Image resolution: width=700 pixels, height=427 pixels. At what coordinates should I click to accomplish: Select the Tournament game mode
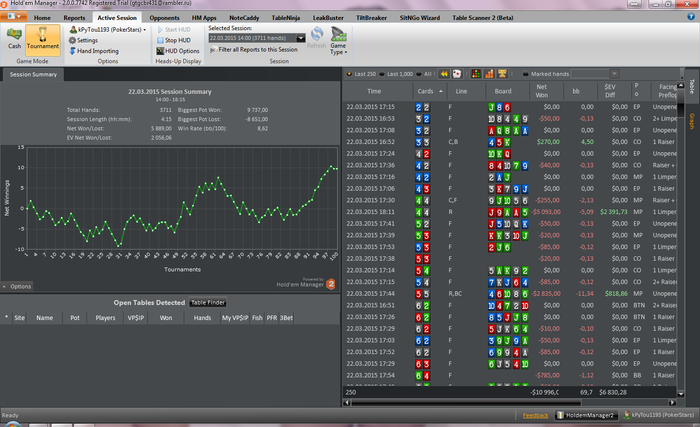point(42,39)
